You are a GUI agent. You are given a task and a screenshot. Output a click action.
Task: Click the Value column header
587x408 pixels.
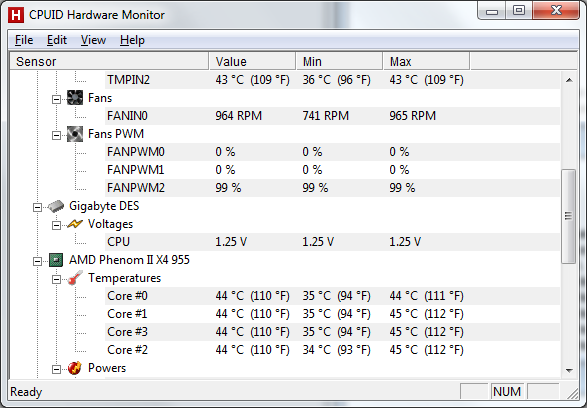tap(252, 61)
